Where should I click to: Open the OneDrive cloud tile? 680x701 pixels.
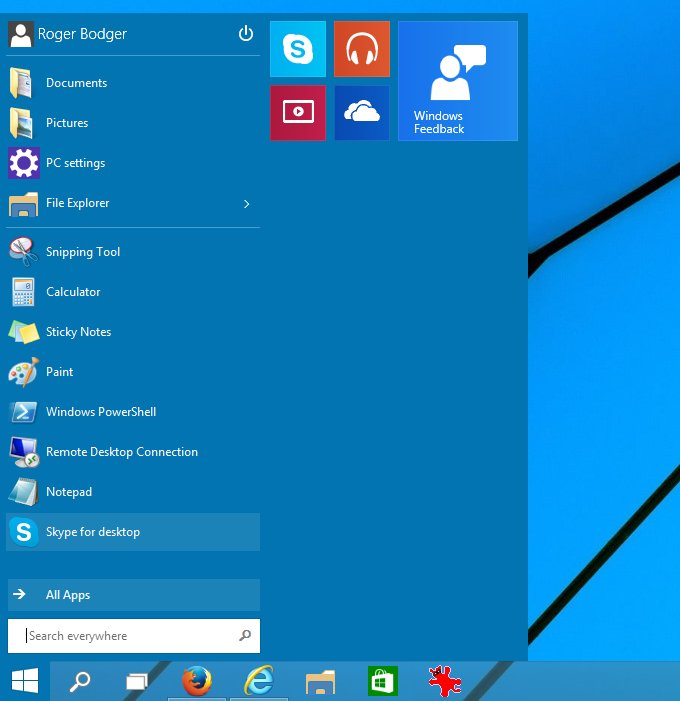(362, 113)
